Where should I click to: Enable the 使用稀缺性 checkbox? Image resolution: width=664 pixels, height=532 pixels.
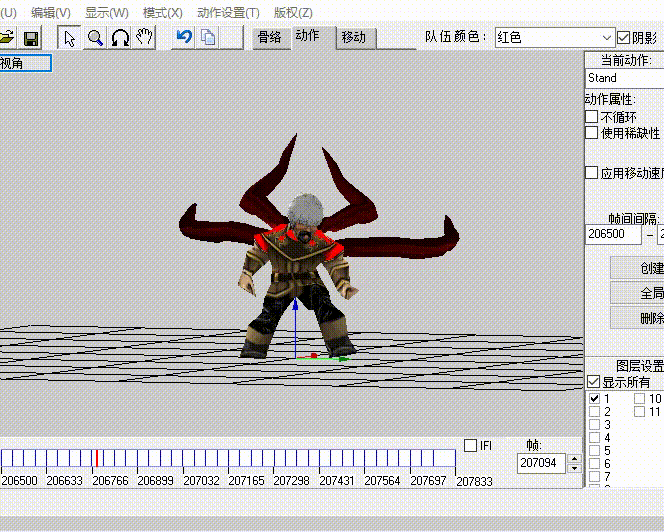(592, 133)
